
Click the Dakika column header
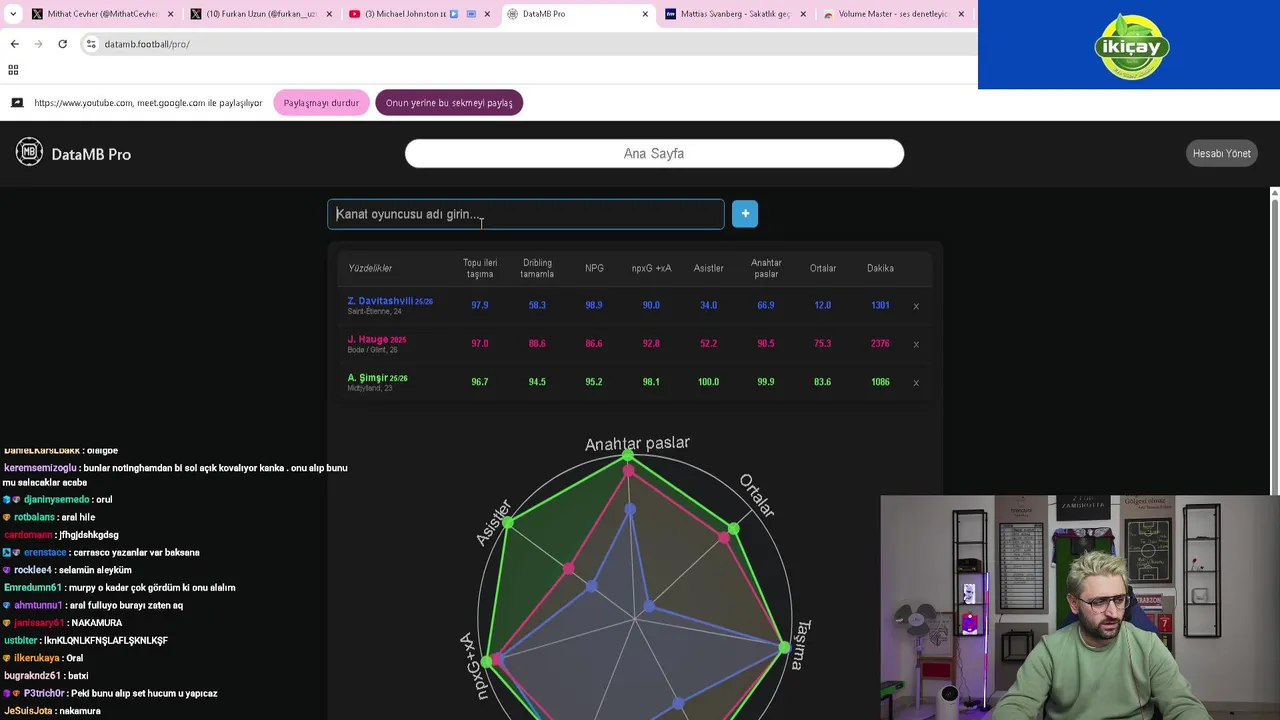click(880, 268)
